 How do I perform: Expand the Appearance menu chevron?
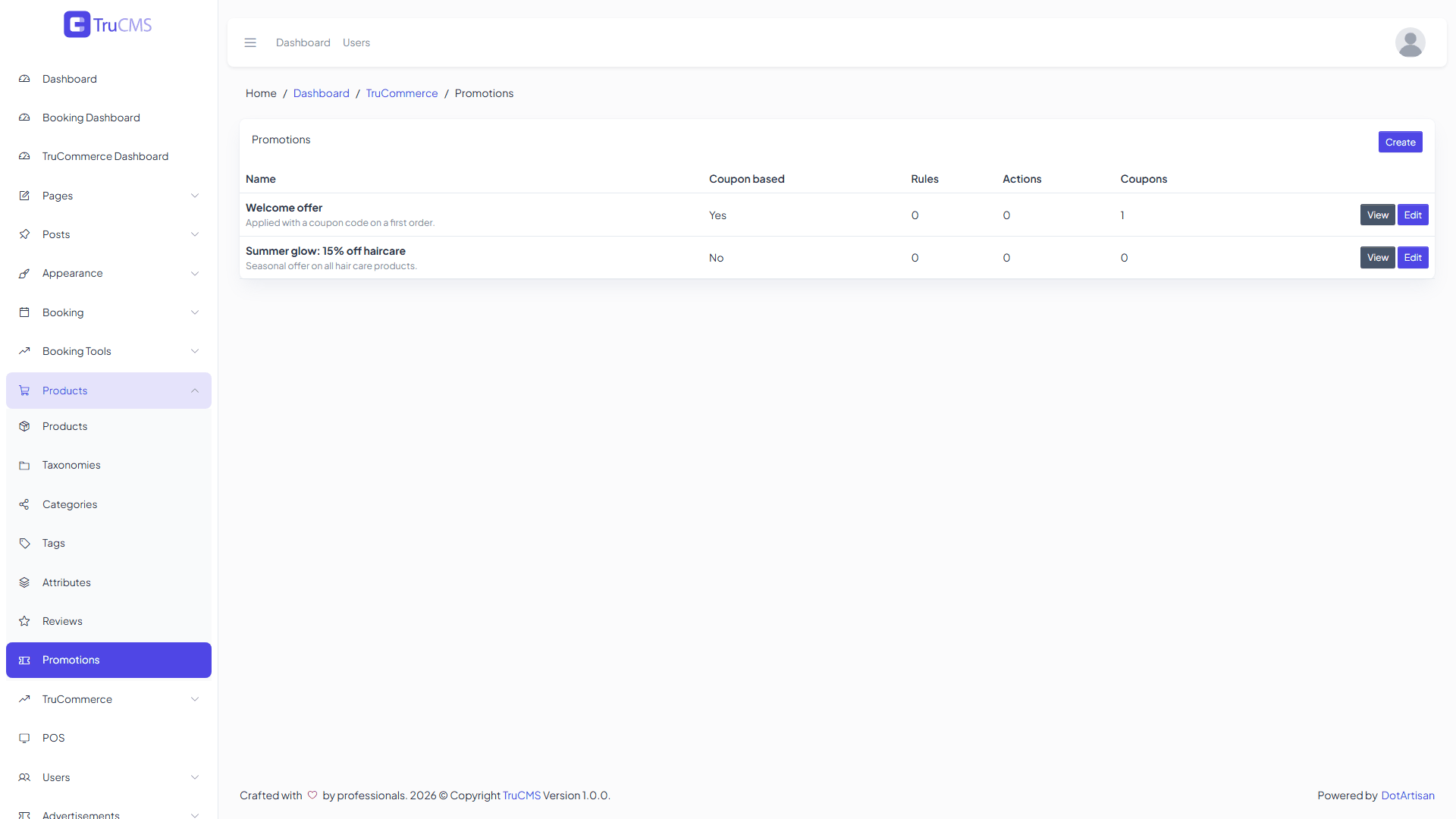(195, 273)
